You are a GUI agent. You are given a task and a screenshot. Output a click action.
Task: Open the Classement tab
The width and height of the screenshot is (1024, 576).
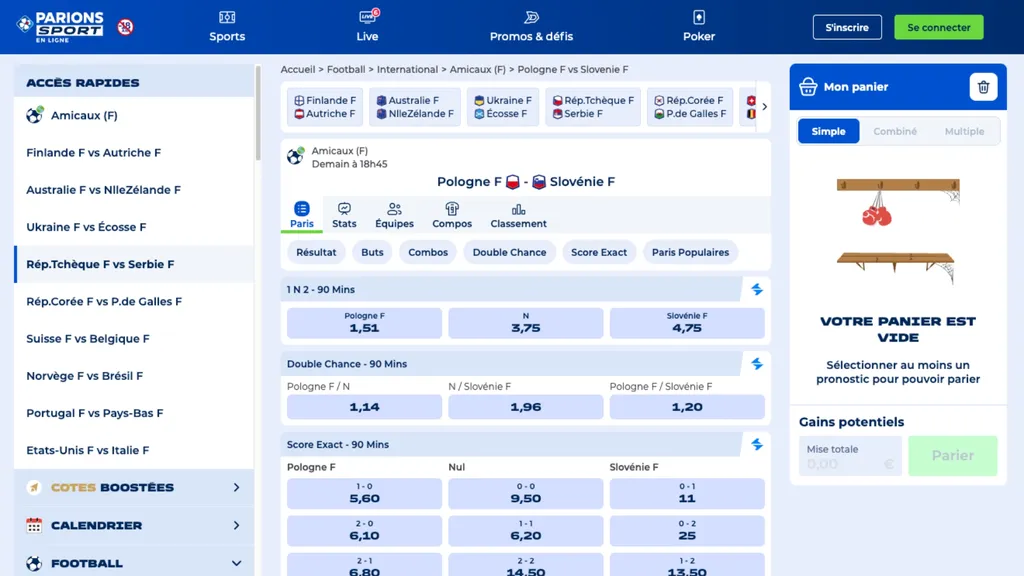(518, 213)
